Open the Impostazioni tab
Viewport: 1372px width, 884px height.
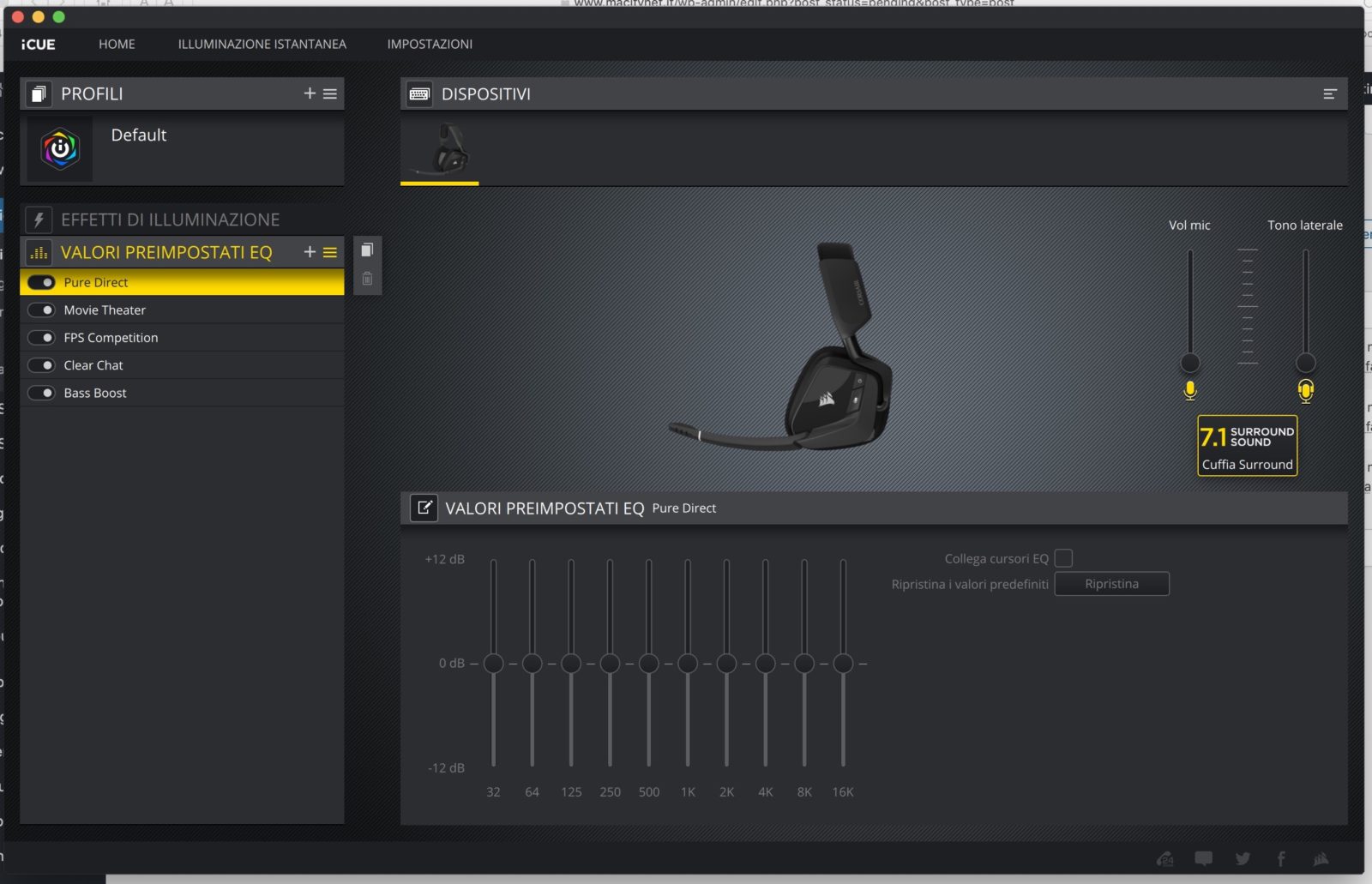pos(430,44)
